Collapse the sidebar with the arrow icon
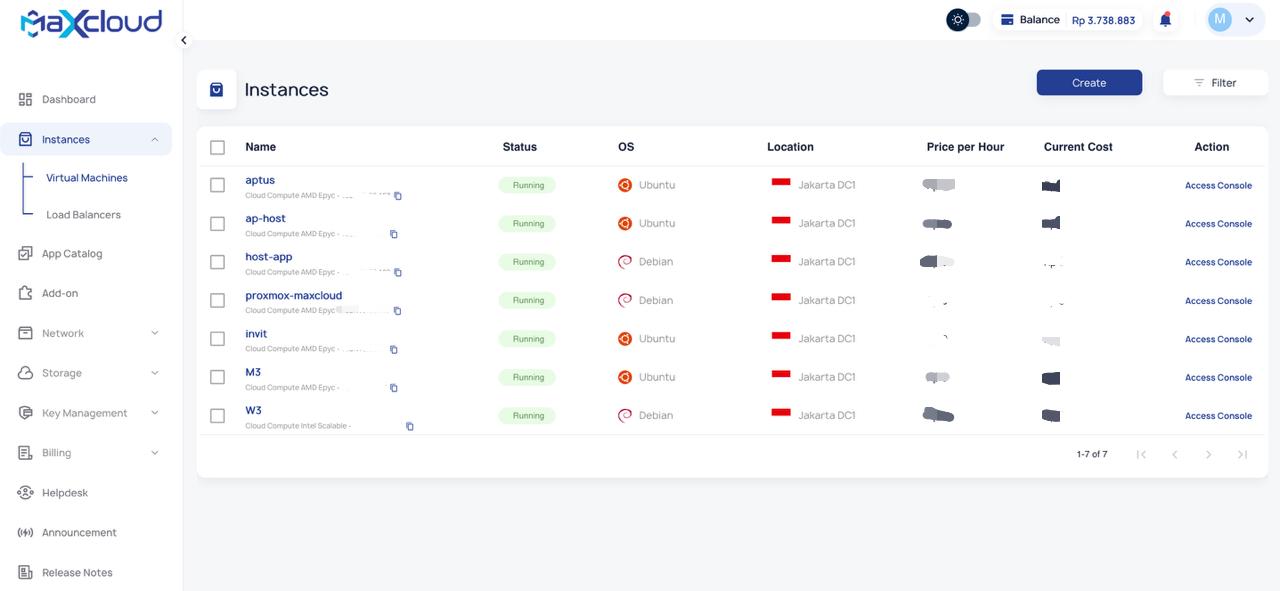 click(183, 40)
